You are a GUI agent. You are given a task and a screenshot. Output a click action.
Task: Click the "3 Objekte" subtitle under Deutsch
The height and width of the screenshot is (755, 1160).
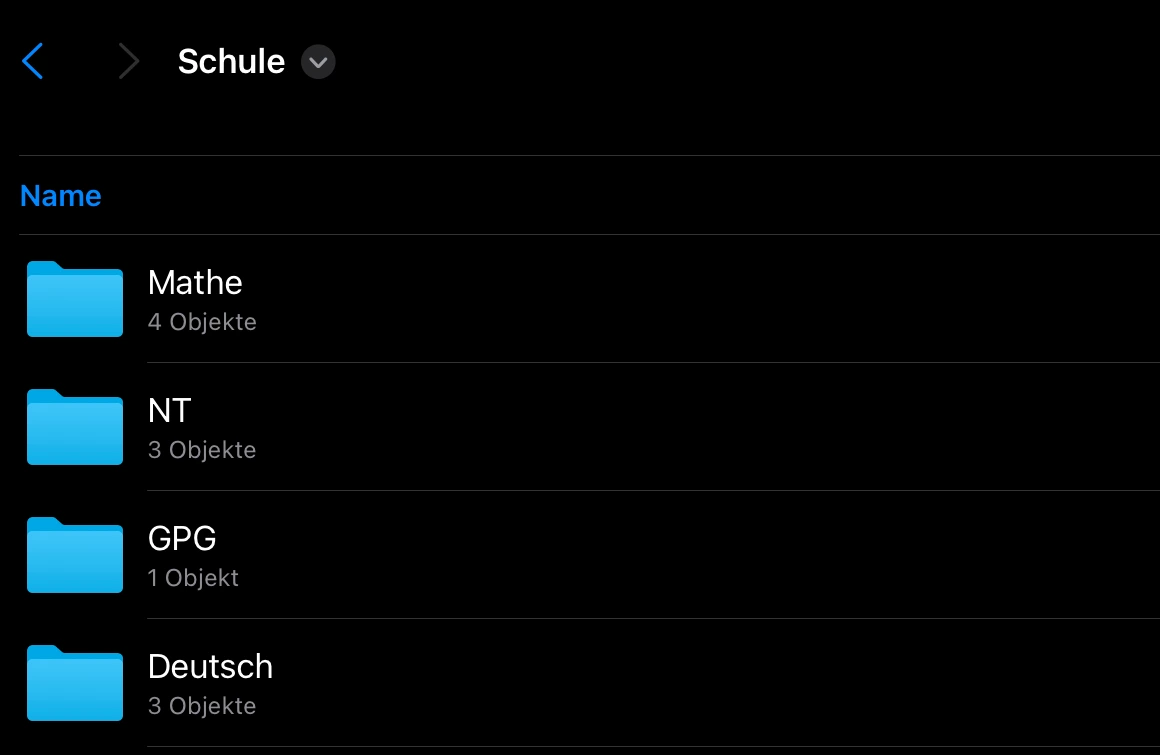[202, 706]
